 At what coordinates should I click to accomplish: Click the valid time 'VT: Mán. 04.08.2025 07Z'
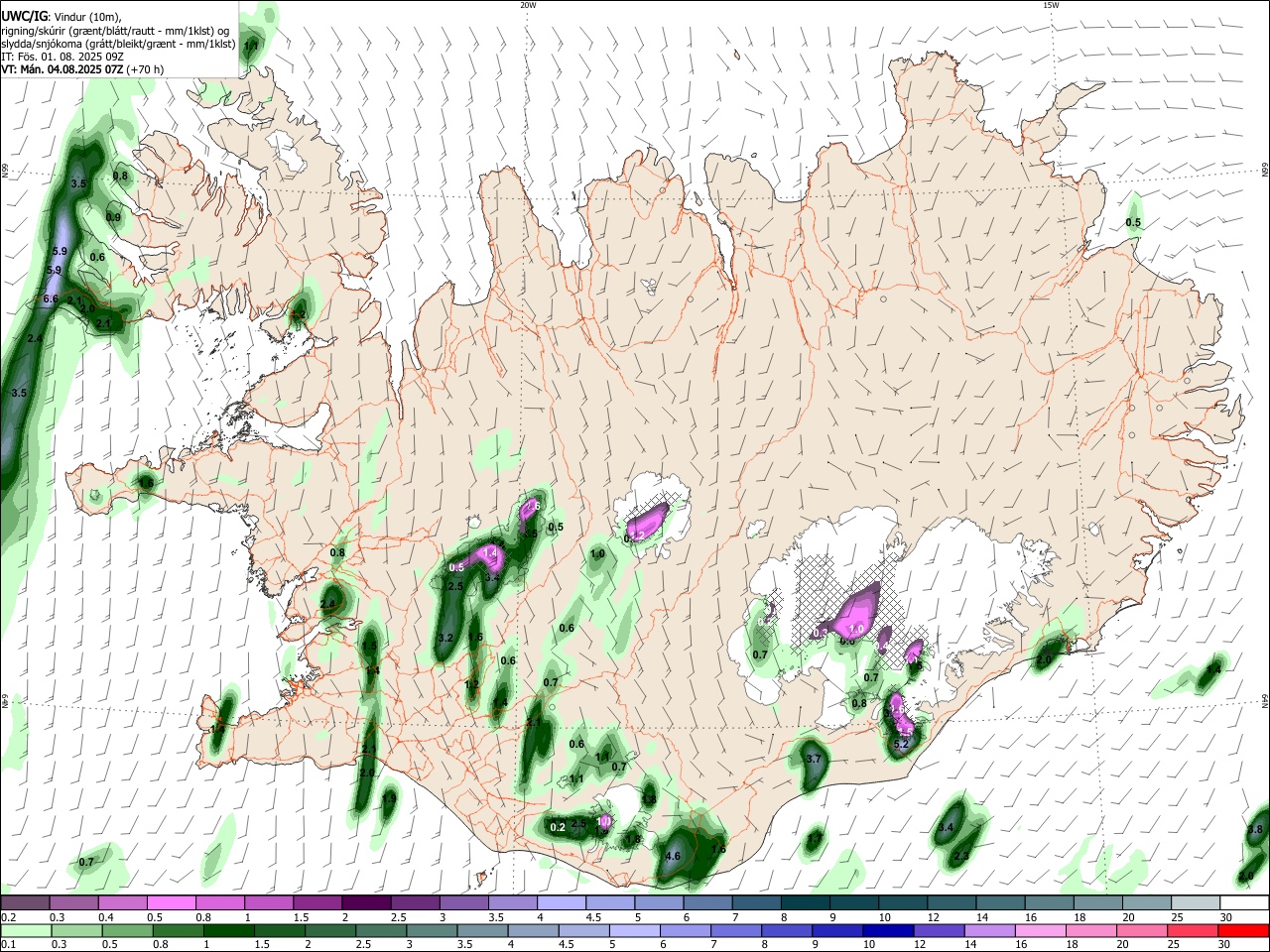coord(62,69)
